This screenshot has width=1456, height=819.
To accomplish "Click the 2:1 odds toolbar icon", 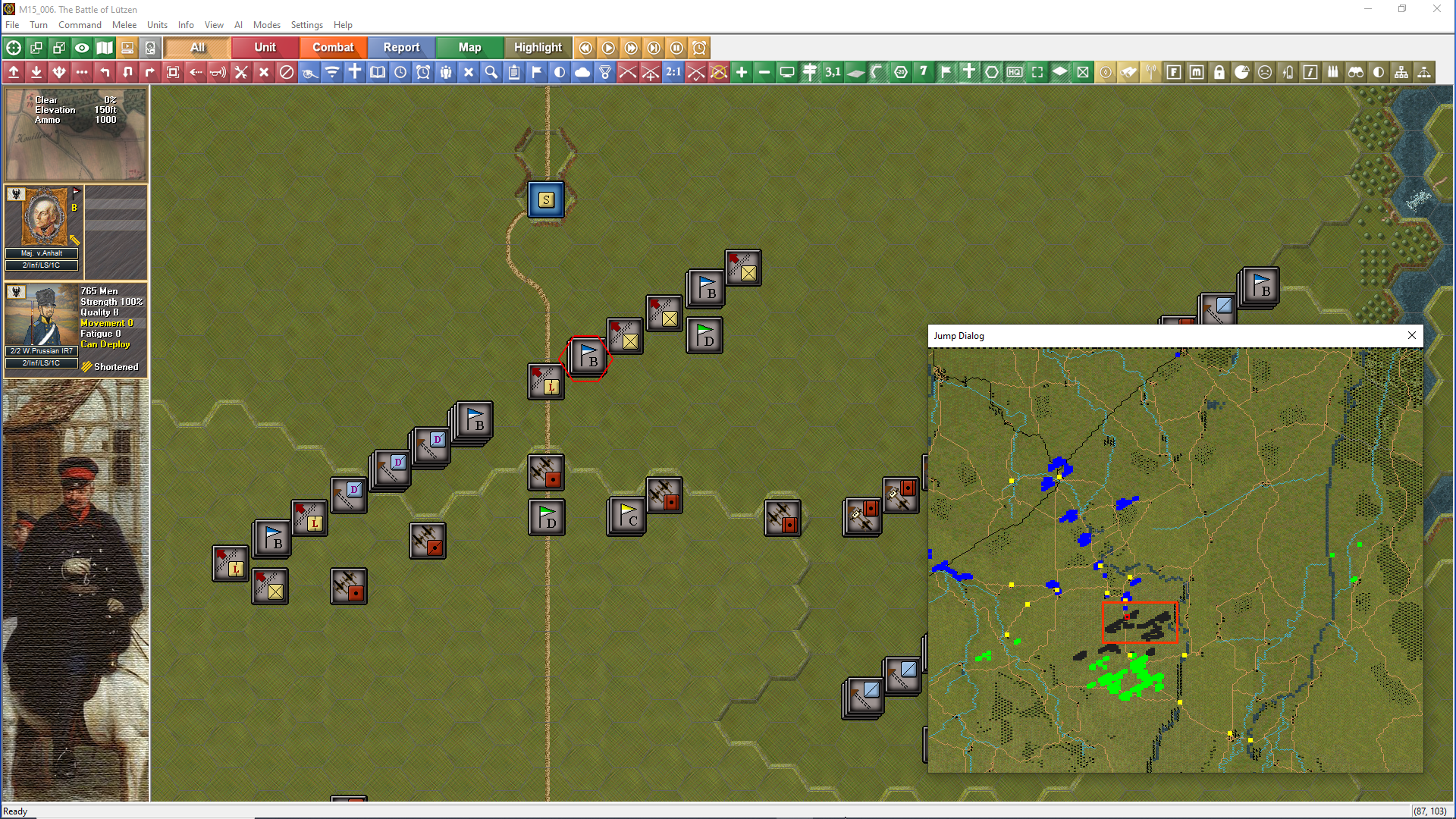I will (x=673, y=72).
